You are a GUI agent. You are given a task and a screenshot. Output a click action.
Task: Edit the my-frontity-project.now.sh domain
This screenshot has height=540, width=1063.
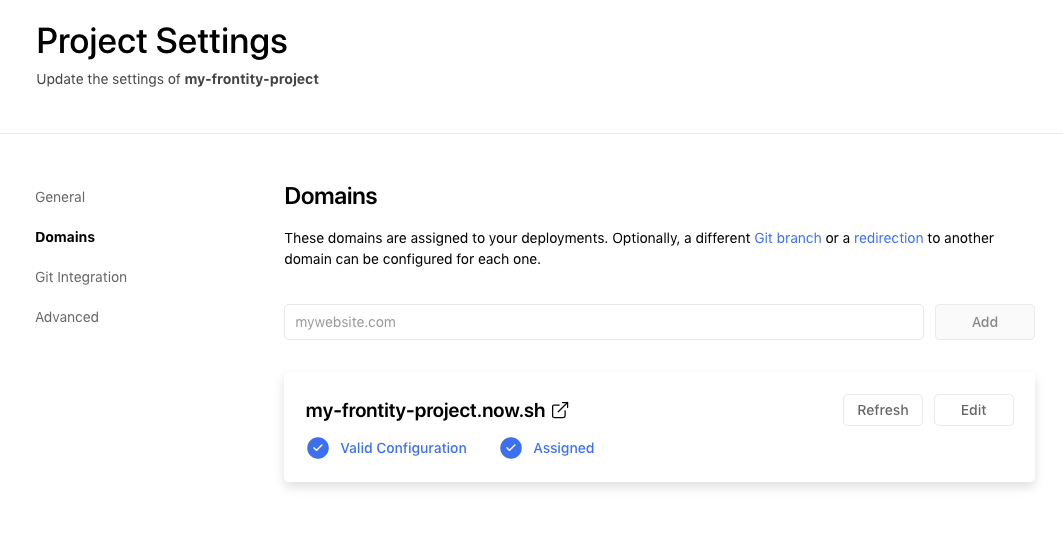973,410
